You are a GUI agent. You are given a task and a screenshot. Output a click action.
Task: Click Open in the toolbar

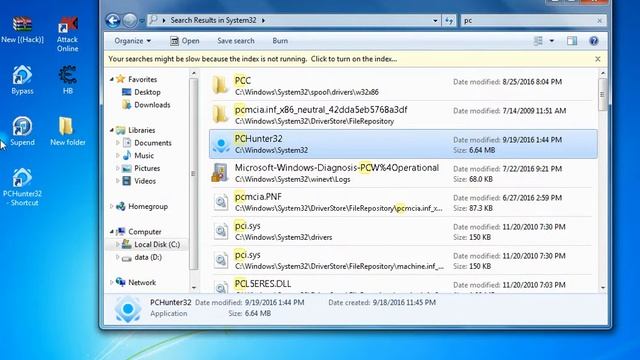tap(185, 41)
